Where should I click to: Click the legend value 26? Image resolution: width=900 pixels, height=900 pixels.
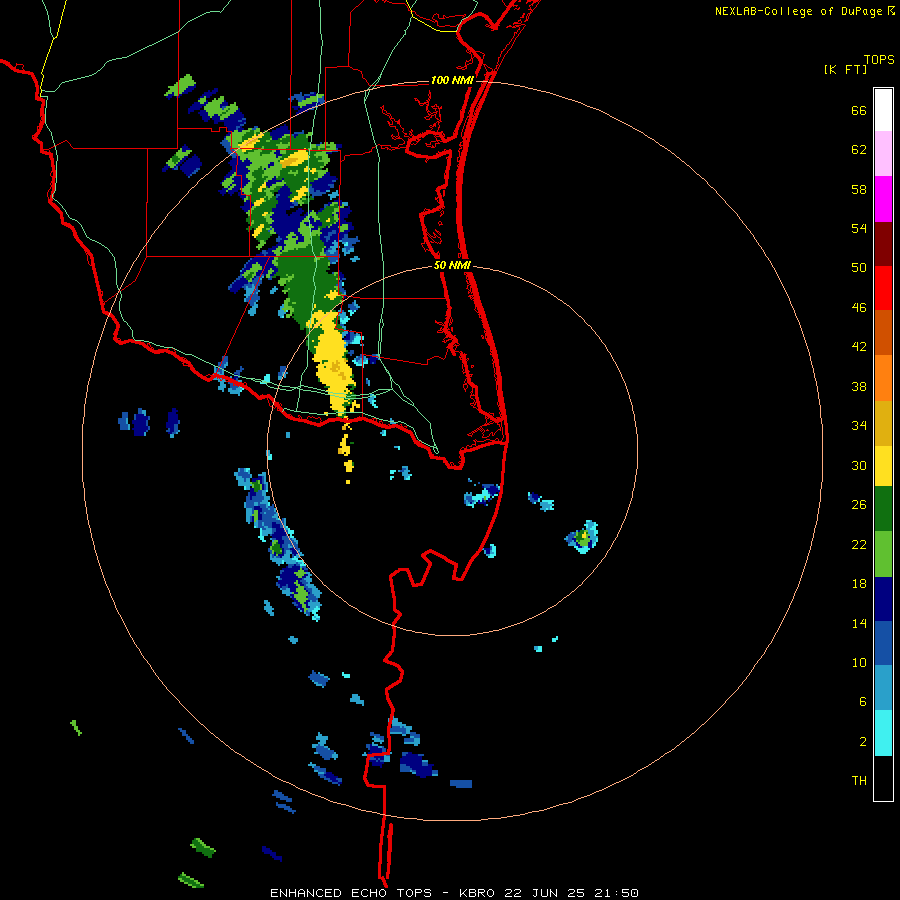pyautogui.click(x=859, y=505)
